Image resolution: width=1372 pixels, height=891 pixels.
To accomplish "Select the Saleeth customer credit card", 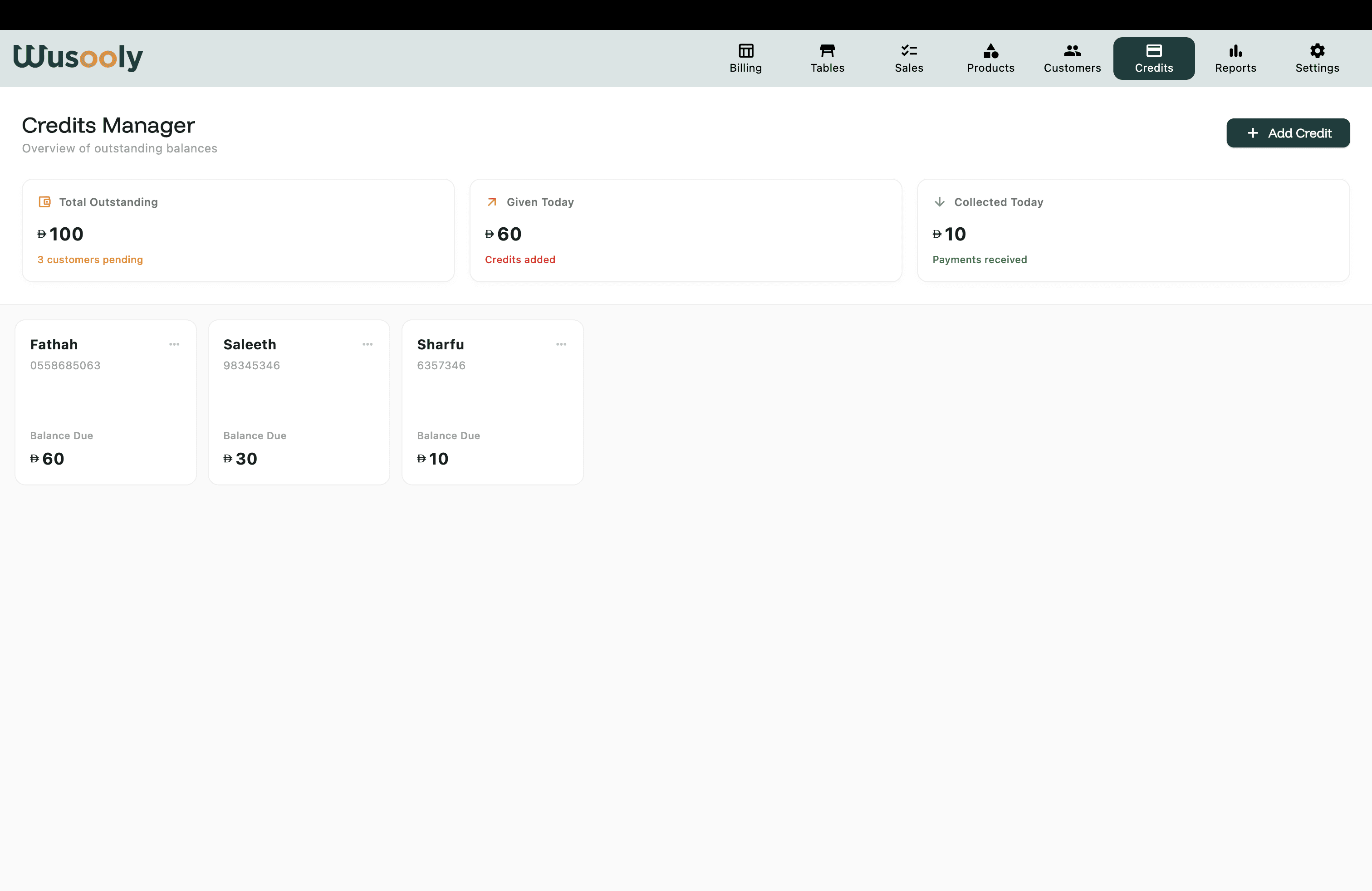I will pyautogui.click(x=299, y=403).
